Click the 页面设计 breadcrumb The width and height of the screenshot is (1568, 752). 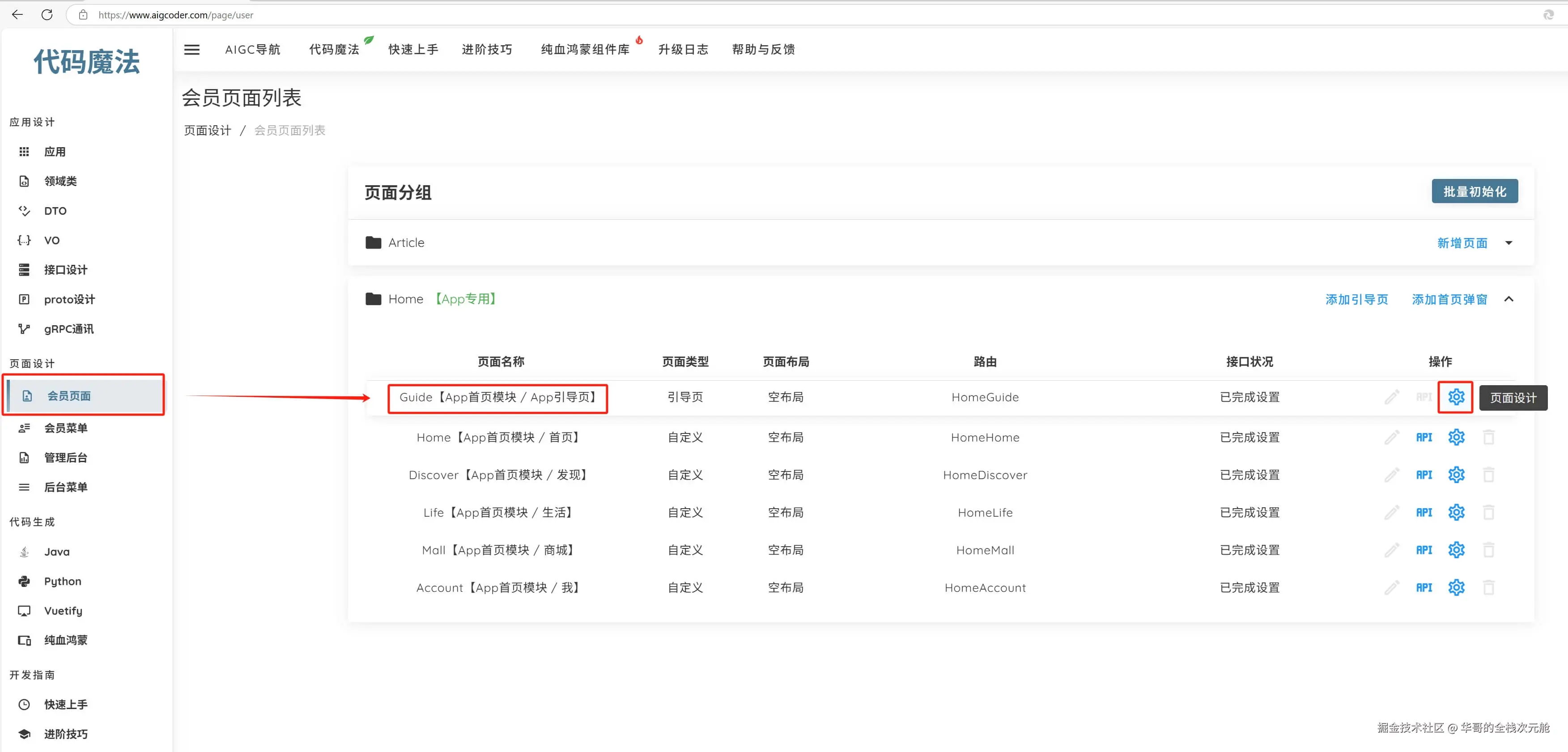pyautogui.click(x=208, y=130)
